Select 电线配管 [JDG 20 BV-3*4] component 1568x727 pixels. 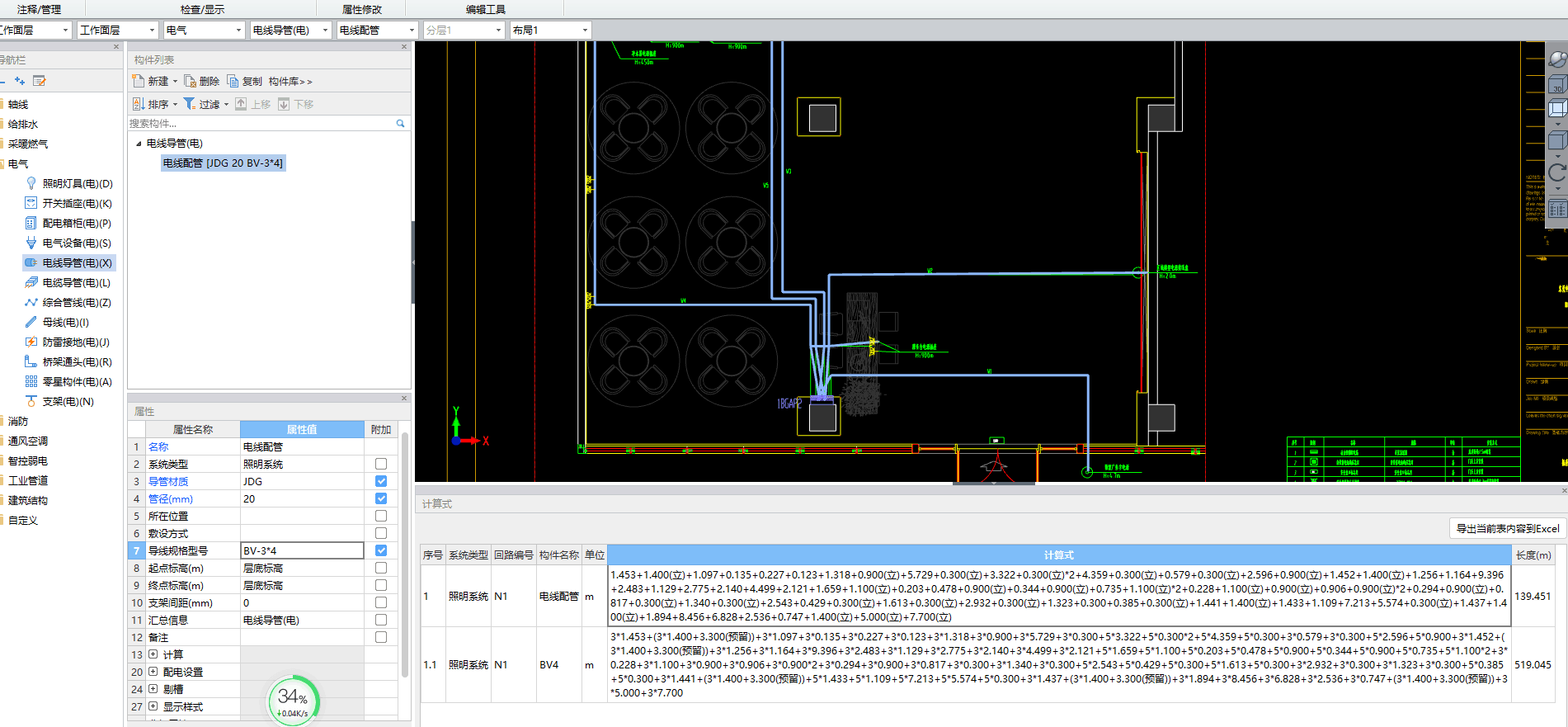click(223, 163)
